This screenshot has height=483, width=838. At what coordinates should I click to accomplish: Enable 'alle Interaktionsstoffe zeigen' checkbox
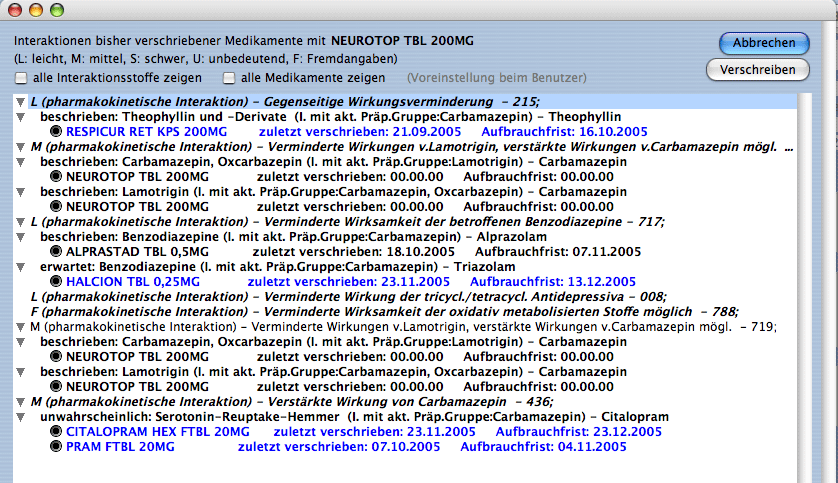[21, 78]
